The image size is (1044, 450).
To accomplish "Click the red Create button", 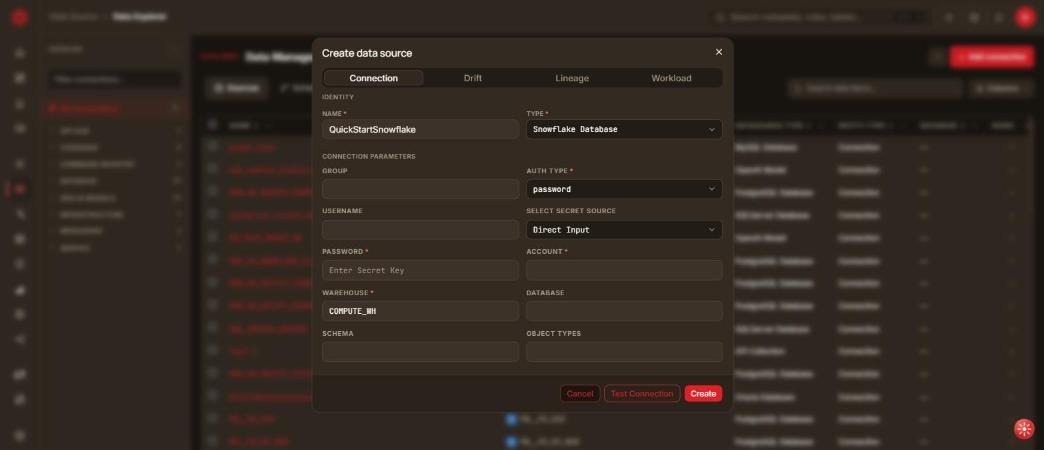I will (703, 393).
